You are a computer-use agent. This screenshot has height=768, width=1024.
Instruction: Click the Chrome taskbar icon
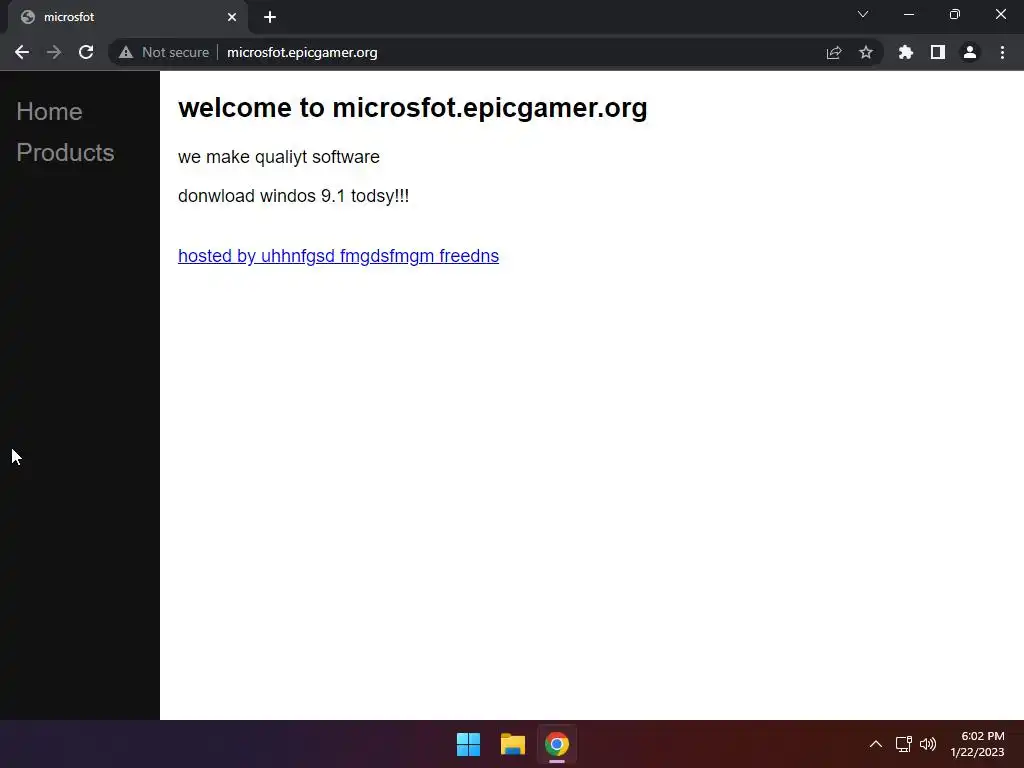click(557, 744)
